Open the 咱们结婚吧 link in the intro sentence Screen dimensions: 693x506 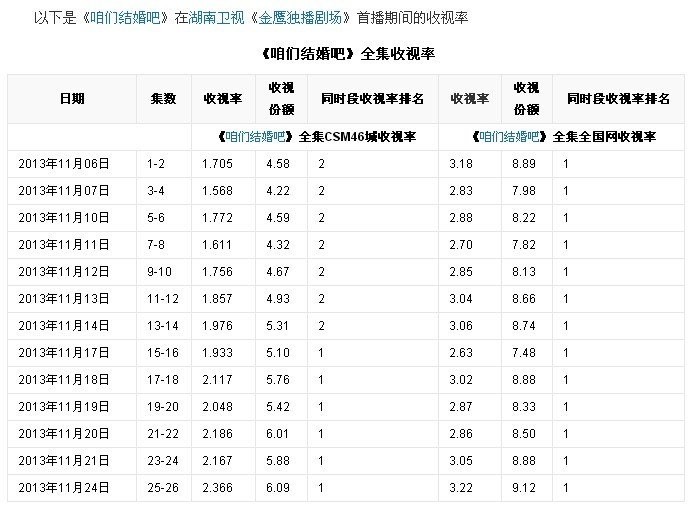[125, 18]
